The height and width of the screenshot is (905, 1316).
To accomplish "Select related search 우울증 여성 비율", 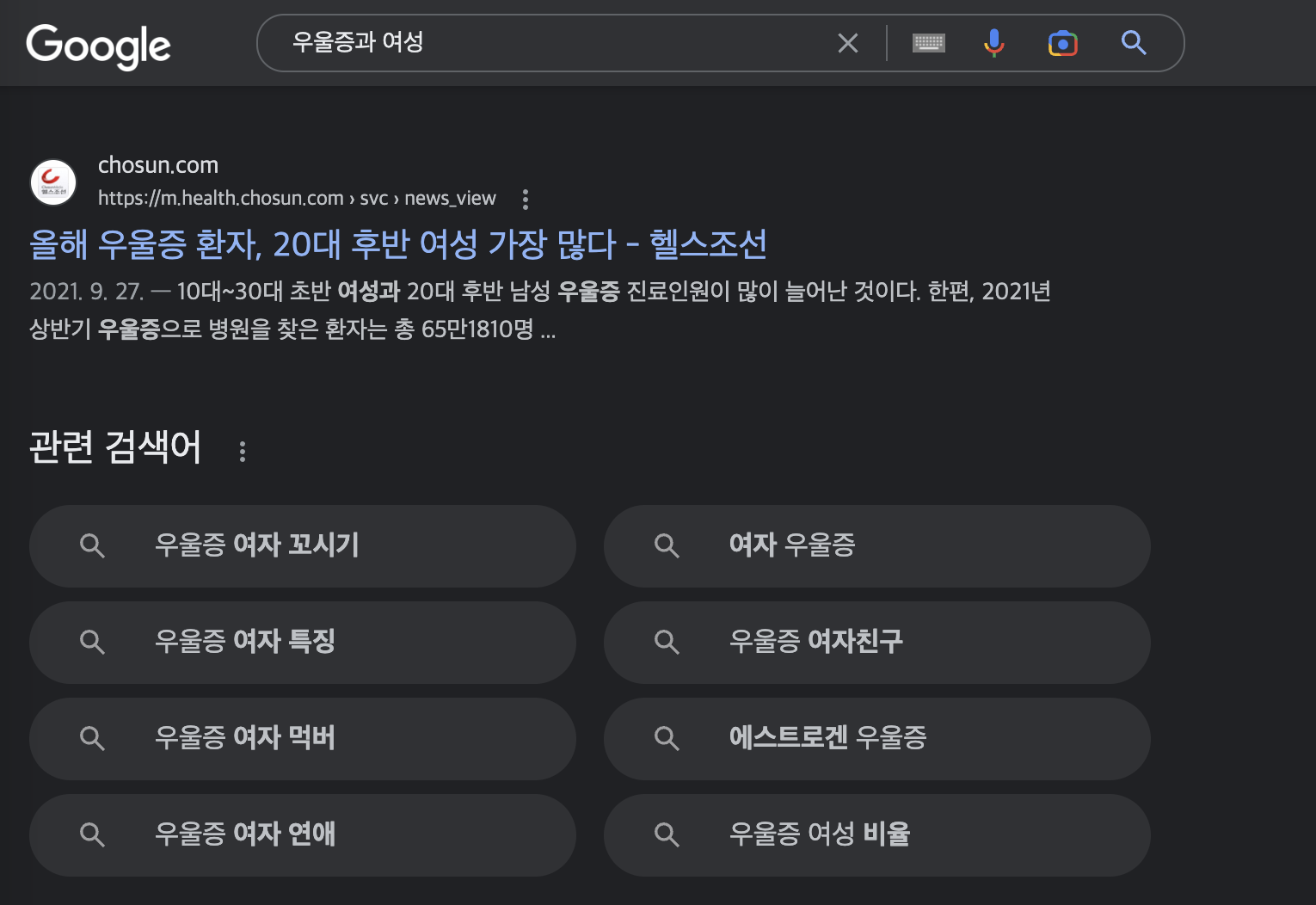I will pos(877,835).
